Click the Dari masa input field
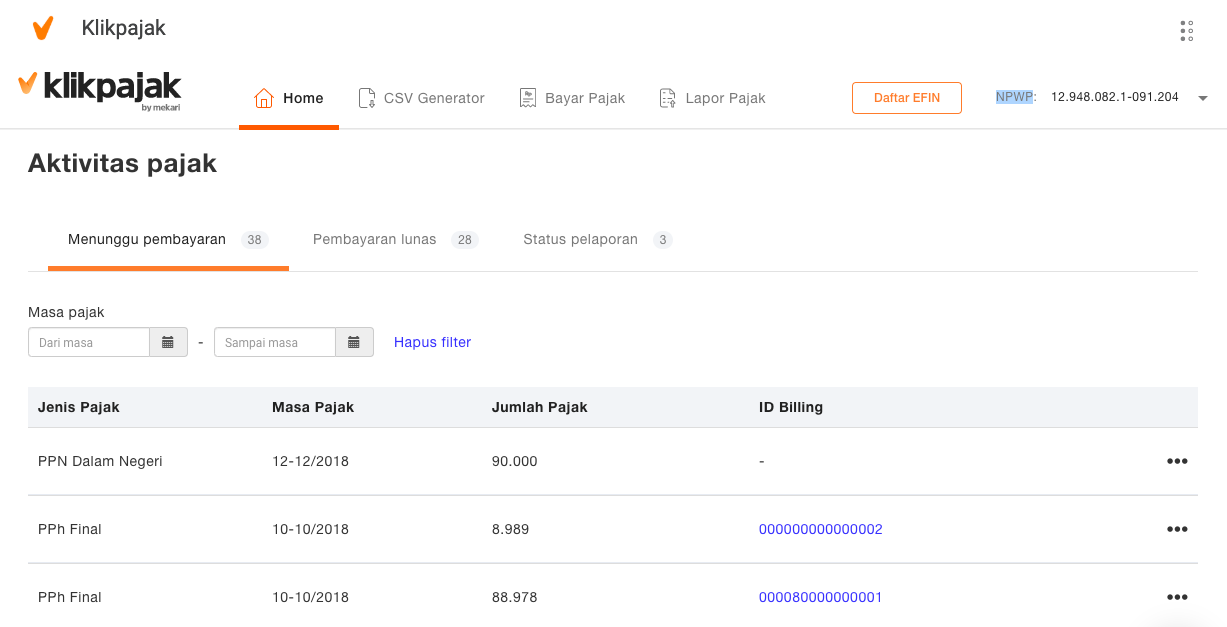Viewport: 1227px width, 627px height. click(89, 342)
